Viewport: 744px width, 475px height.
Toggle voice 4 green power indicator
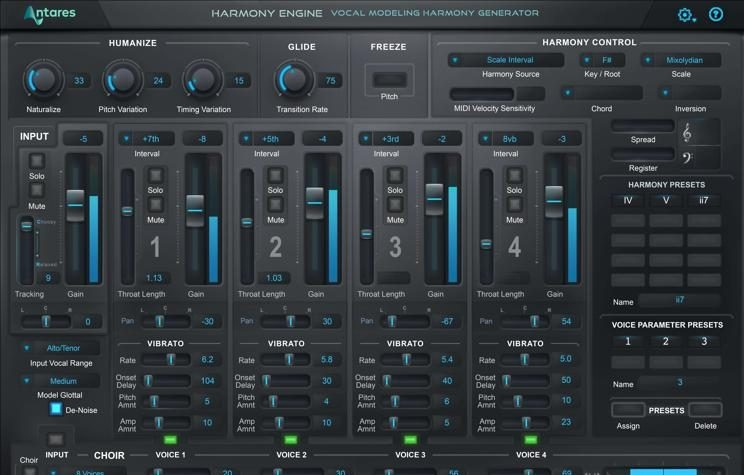(x=531, y=440)
